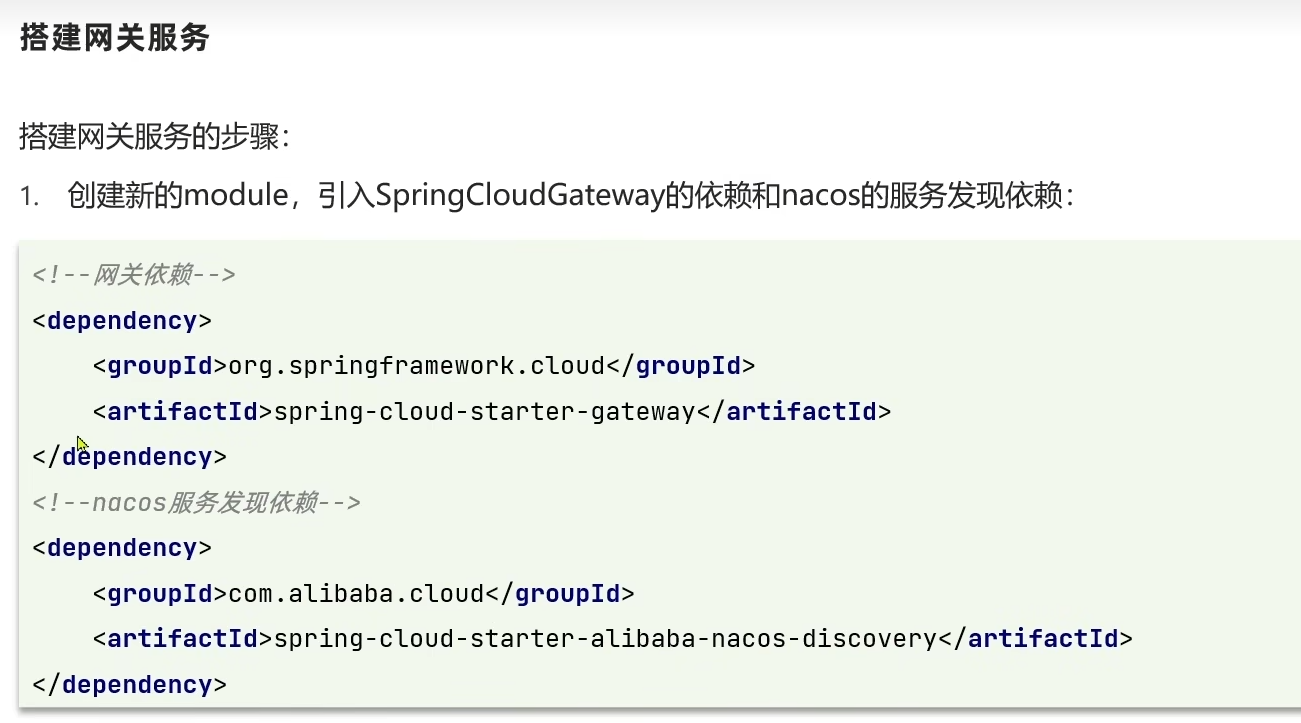Click the first closing </dependency> tag near cursor
This screenshot has width=1301, height=723.
pyautogui.click(x=130, y=457)
